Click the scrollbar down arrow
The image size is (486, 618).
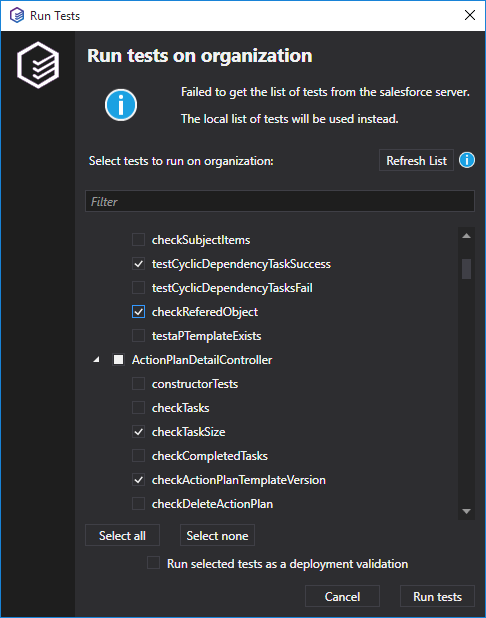(466, 511)
